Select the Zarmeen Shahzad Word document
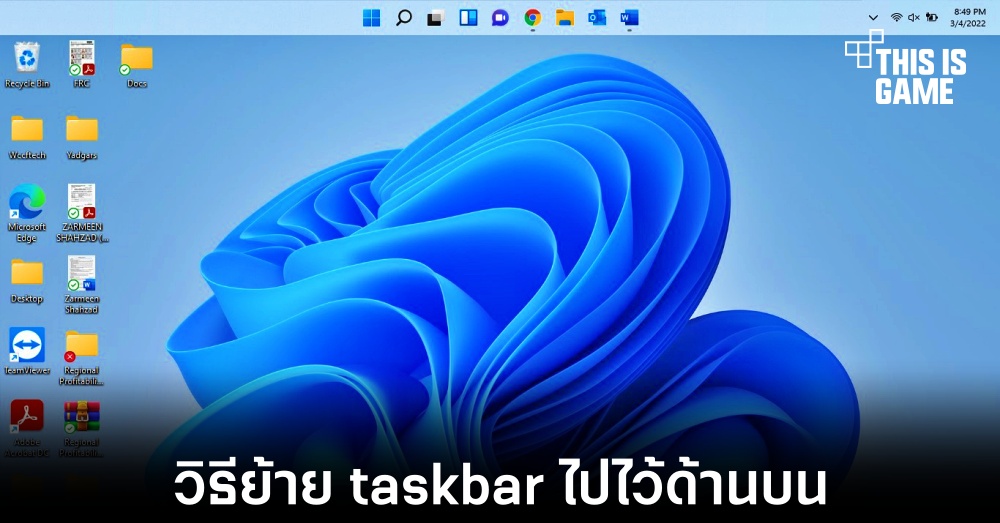 [82, 285]
